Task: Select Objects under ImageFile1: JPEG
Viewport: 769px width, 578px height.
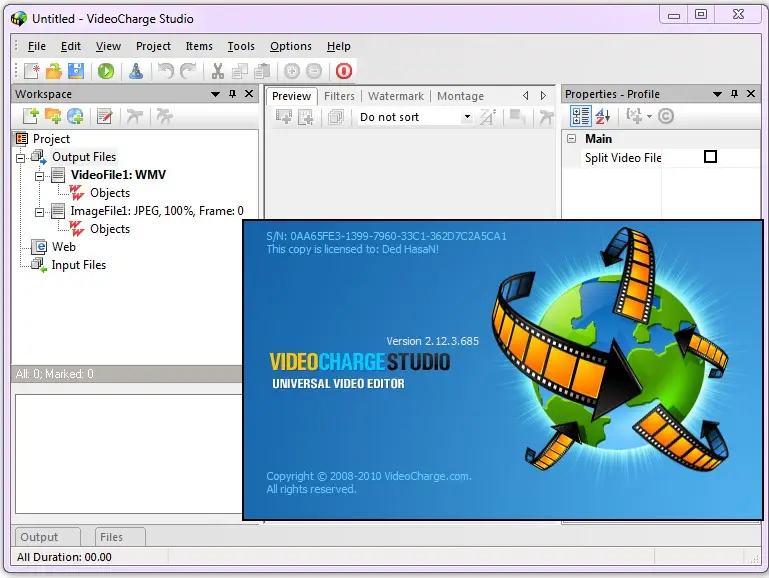Action: [x=110, y=229]
